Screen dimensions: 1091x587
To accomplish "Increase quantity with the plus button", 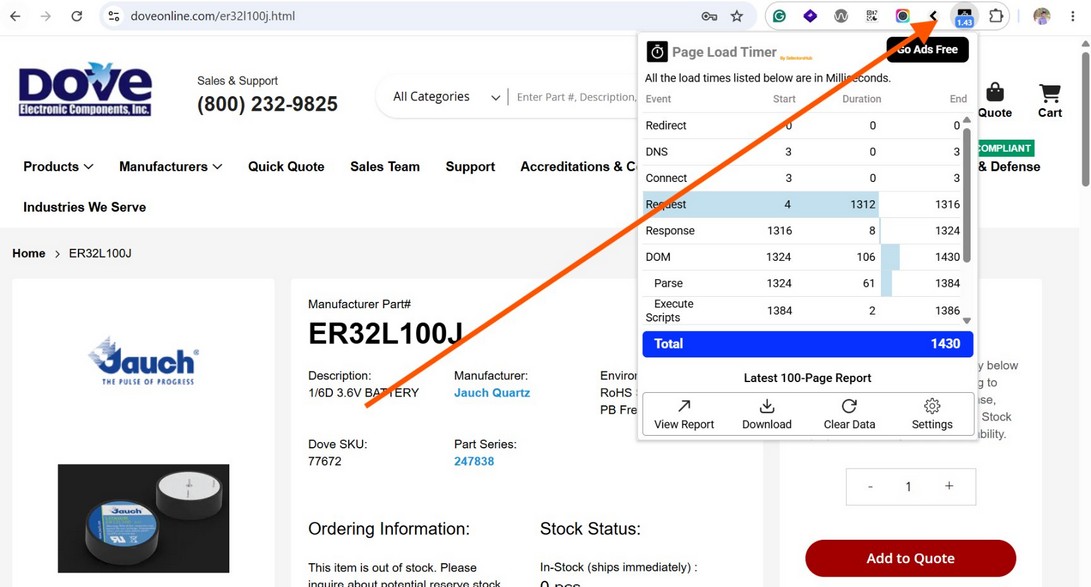I will 949,486.
